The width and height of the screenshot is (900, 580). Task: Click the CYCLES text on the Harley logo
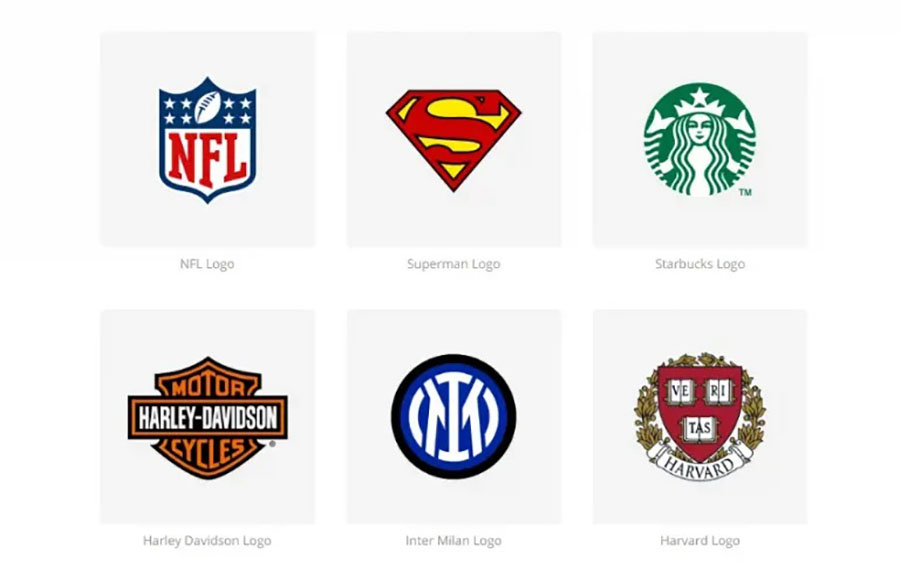pos(207,451)
